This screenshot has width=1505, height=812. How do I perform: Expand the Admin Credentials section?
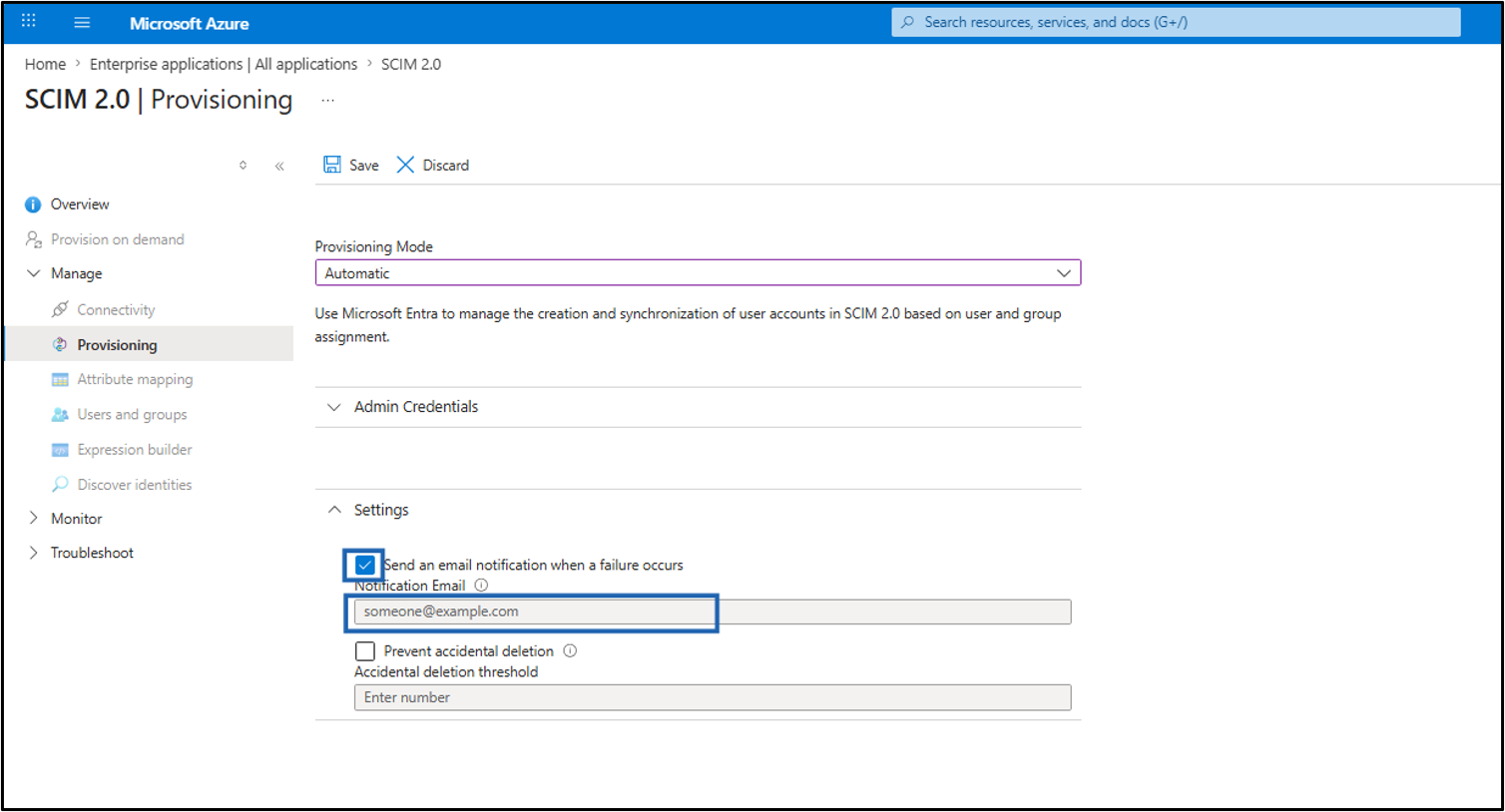(698, 407)
